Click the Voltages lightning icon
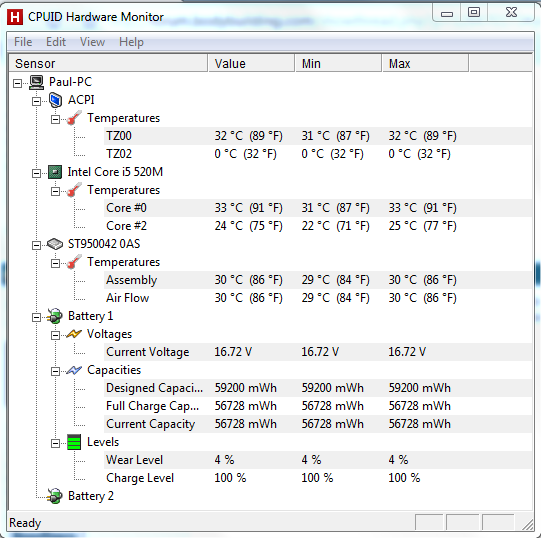Image resolution: width=541 pixels, height=538 pixels. pyautogui.click(x=74, y=334)
